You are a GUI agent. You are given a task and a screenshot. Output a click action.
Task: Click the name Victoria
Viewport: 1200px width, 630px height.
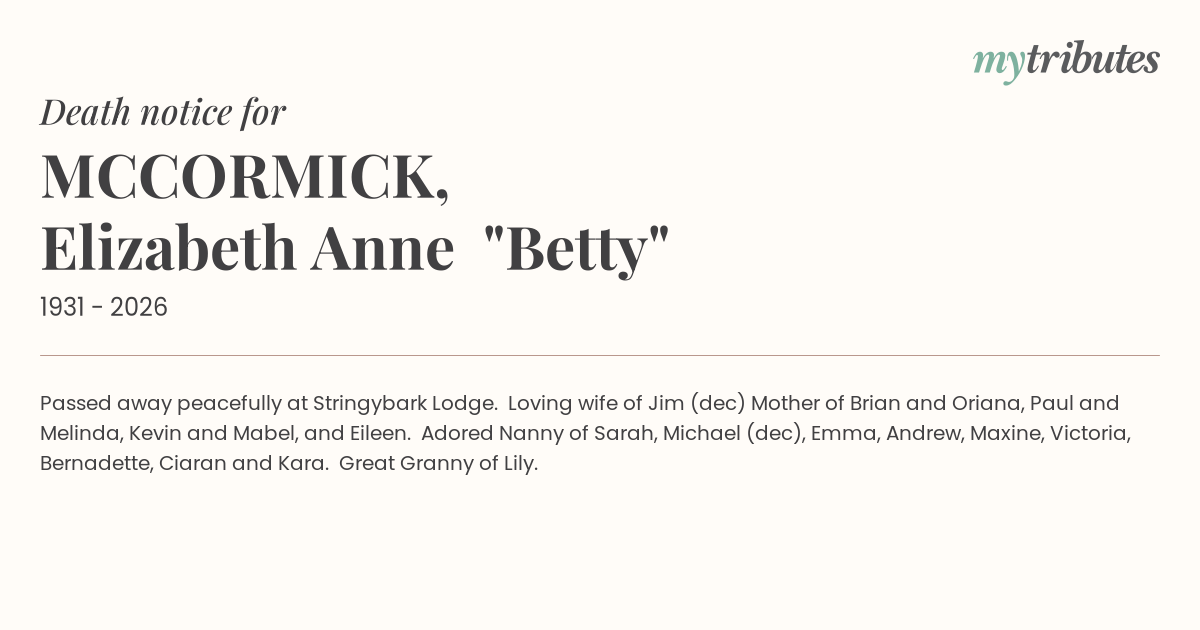[x=1089, y=434]
